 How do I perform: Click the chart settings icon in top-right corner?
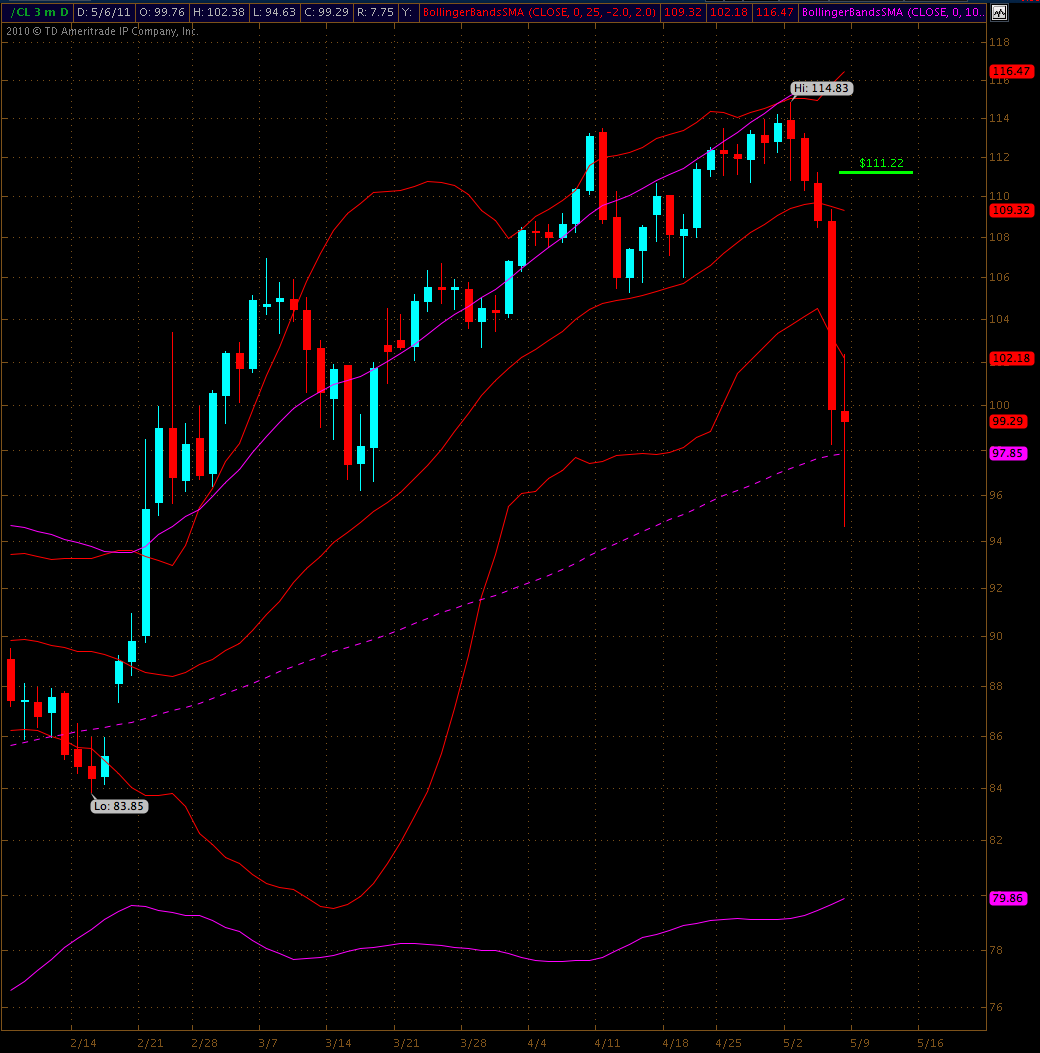999,12
